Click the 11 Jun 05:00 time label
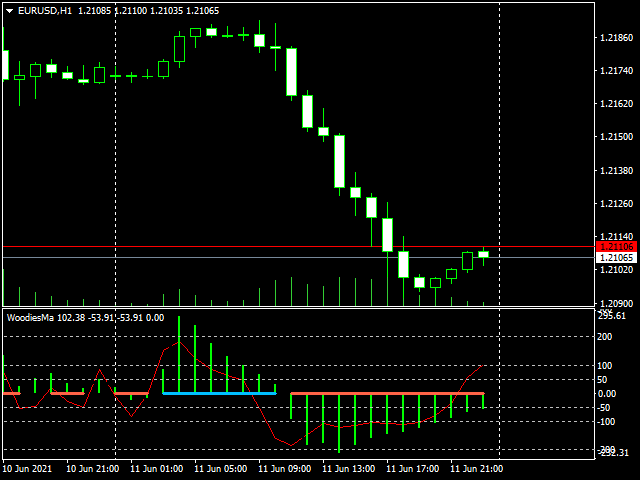Screen dimensions: 640x480 [221, 469]
